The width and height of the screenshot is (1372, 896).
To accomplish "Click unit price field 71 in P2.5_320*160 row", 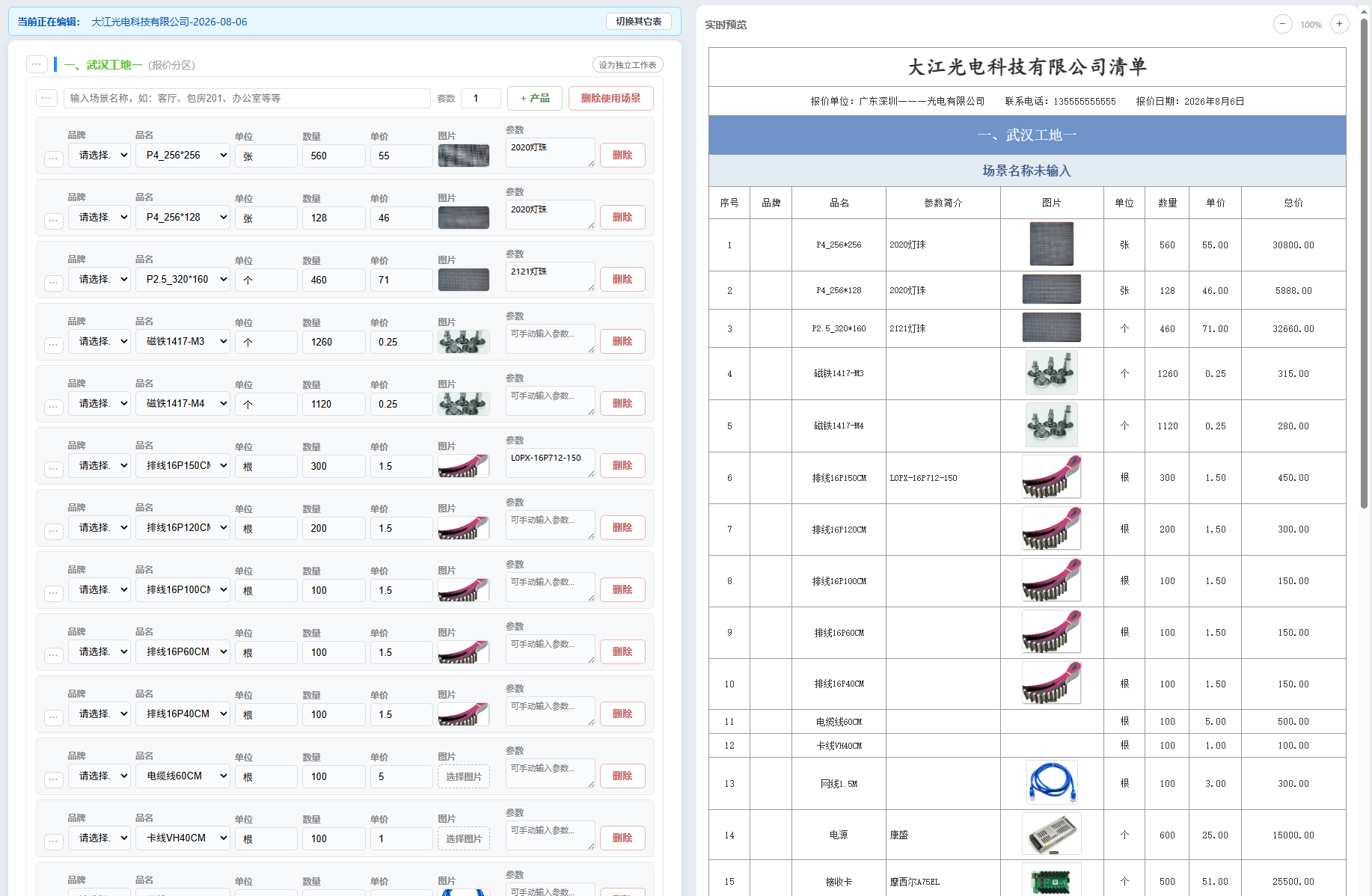I will [x=402, y=280].
